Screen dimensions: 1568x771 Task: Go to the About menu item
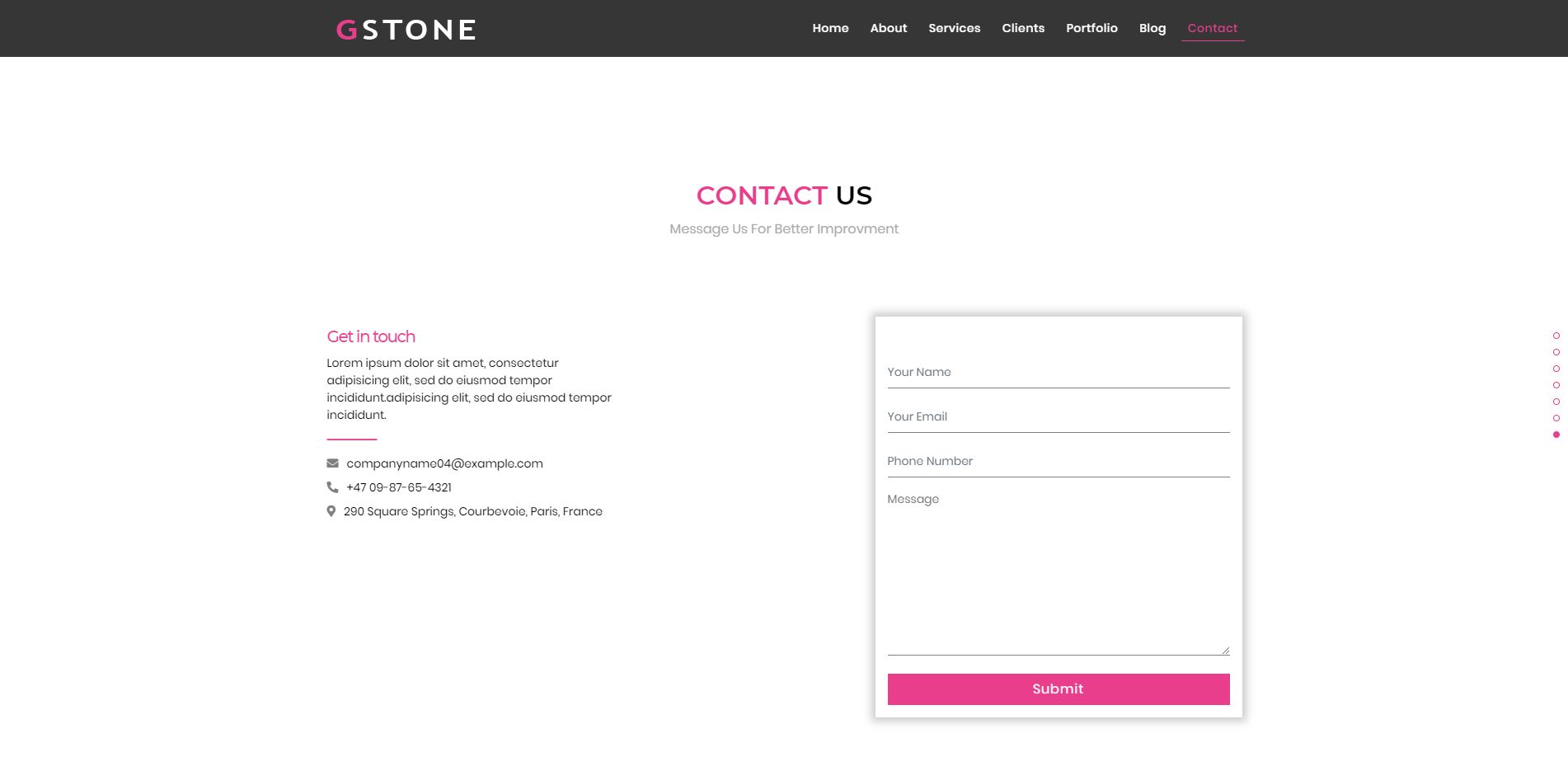click(x=888, y=28)
